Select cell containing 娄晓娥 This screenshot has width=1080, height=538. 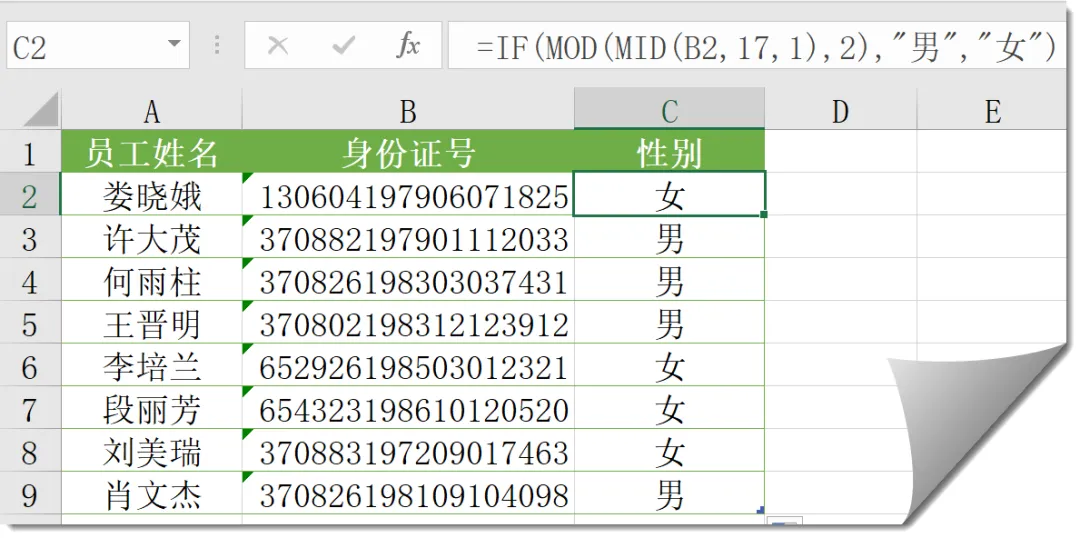pyautogui.click(x=152, y=194)
